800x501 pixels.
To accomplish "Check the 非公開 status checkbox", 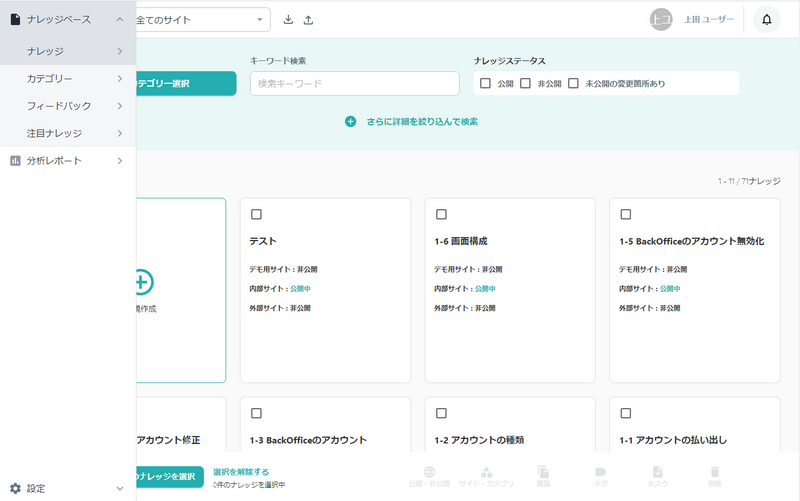I will tap(525, 84).
